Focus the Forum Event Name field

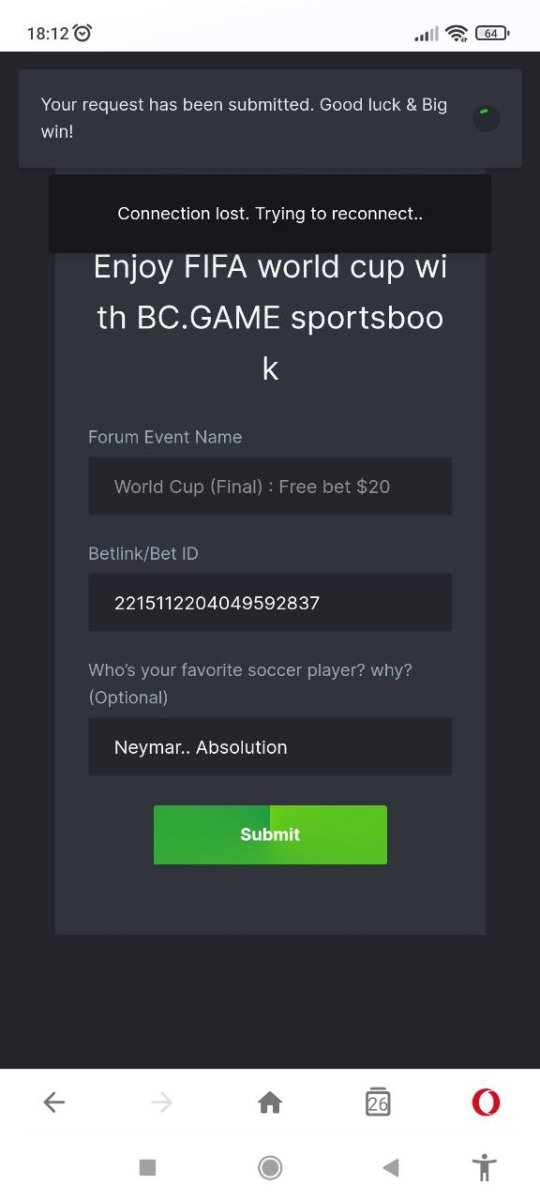(270, 486)
